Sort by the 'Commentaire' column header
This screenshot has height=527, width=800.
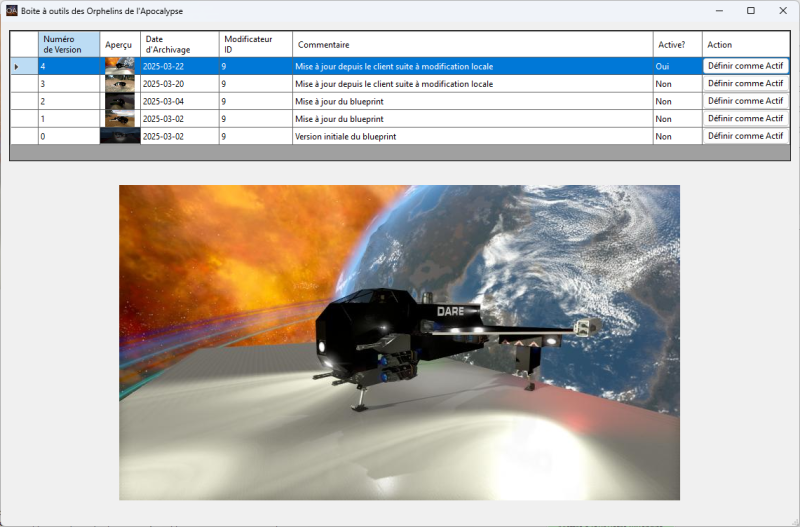(x=472, y=44)
